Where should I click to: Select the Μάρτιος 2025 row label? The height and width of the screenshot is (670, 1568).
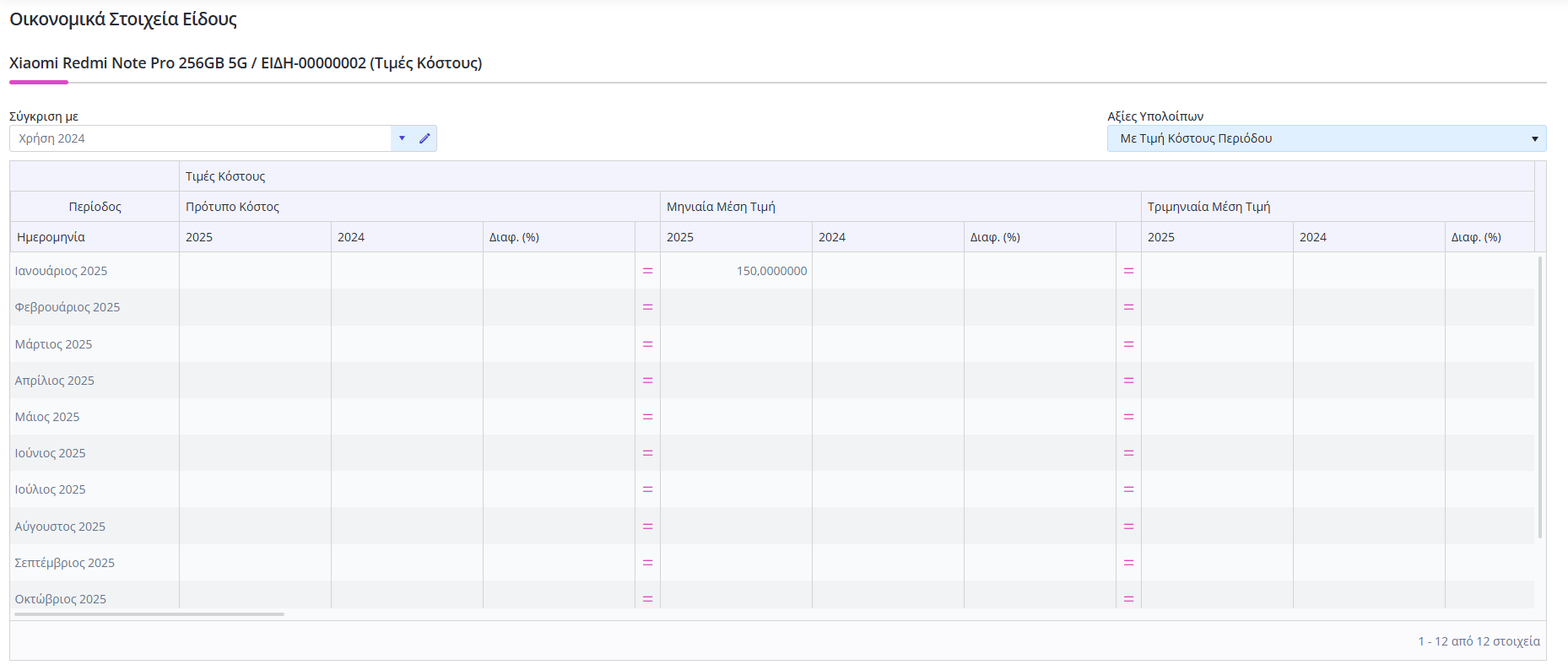coord(53,344)
